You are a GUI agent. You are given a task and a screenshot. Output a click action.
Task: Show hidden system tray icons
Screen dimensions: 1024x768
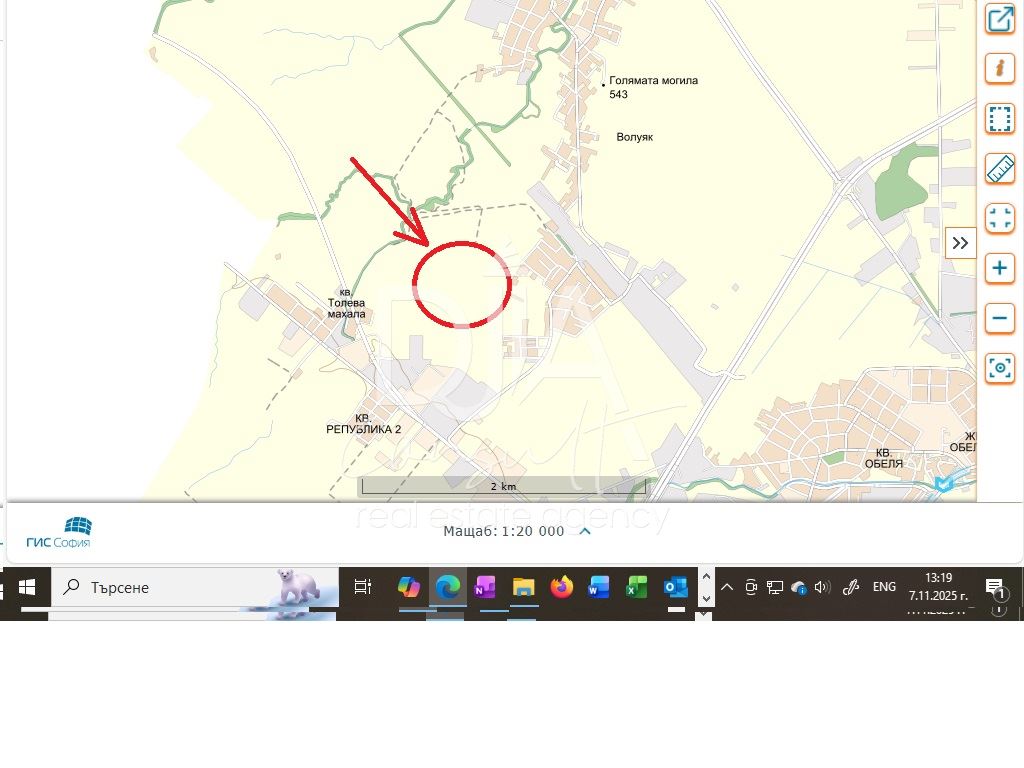pyautogui.click(x=727, y=587)
